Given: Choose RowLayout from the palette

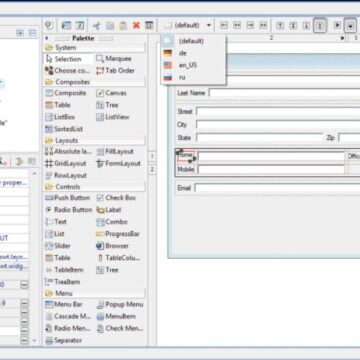Looking at the screenshot, I should coord(65,176).
